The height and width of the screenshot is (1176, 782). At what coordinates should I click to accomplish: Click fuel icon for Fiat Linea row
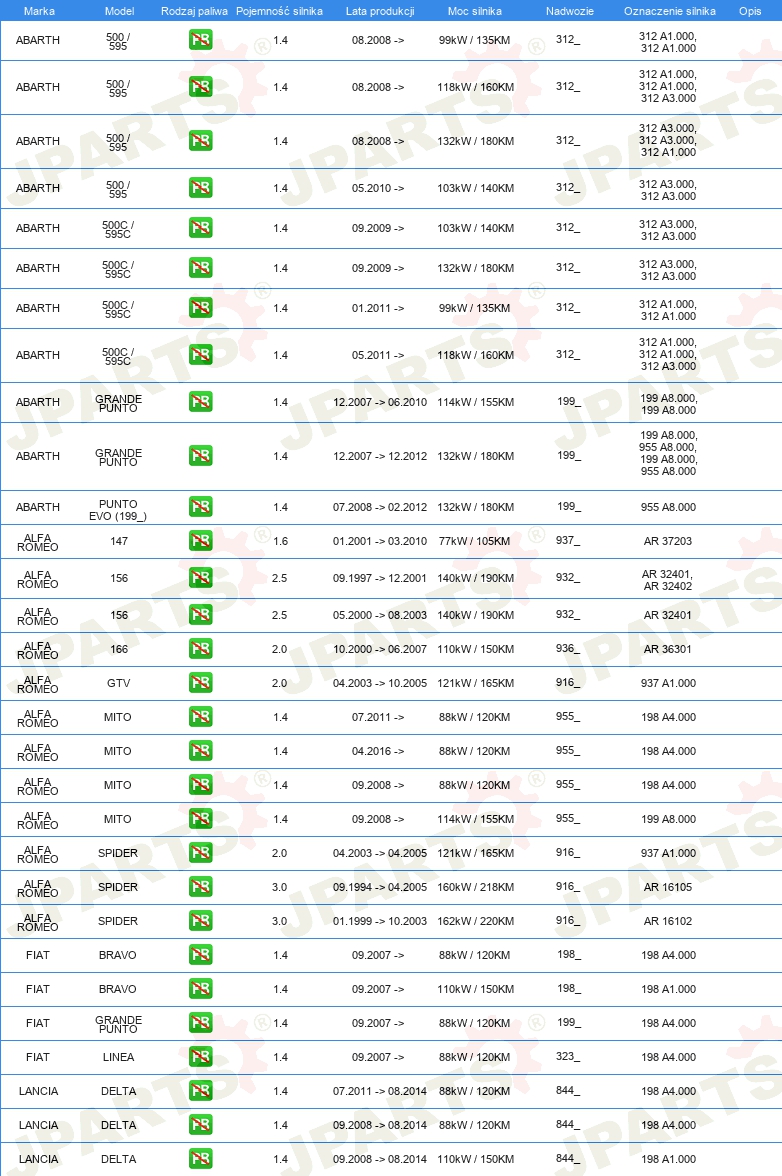(x=200, y=1057)
